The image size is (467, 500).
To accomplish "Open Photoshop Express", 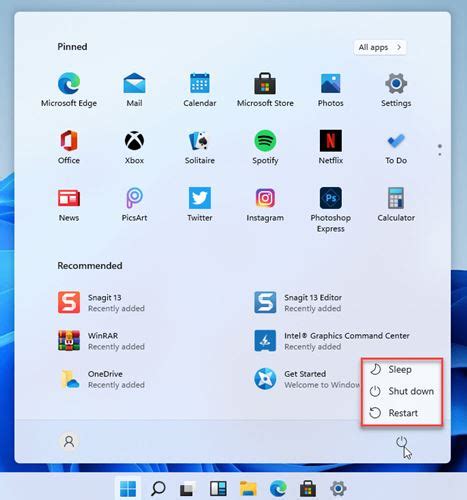I will point(330,209).
